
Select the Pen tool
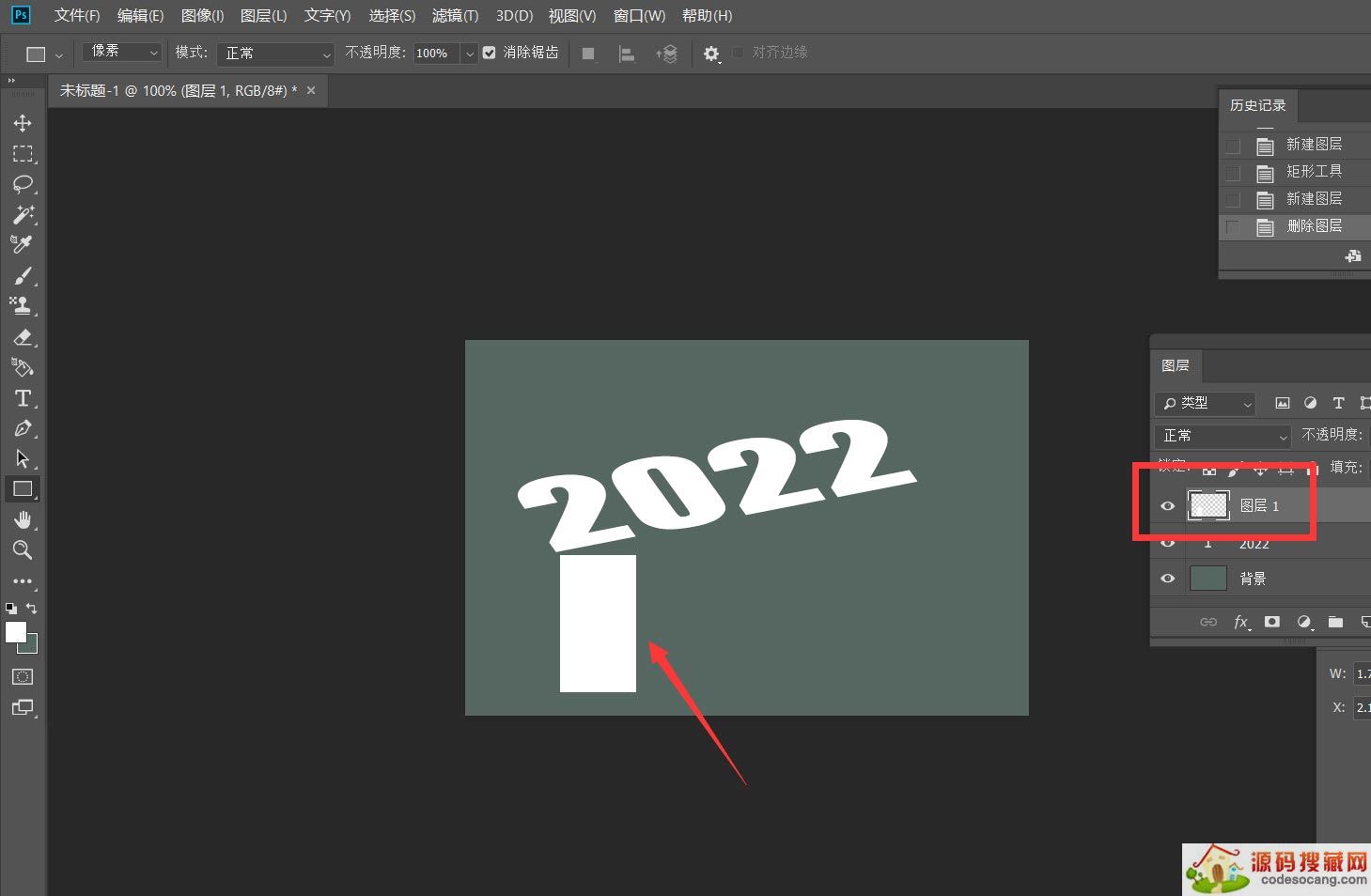coord(23,428)
